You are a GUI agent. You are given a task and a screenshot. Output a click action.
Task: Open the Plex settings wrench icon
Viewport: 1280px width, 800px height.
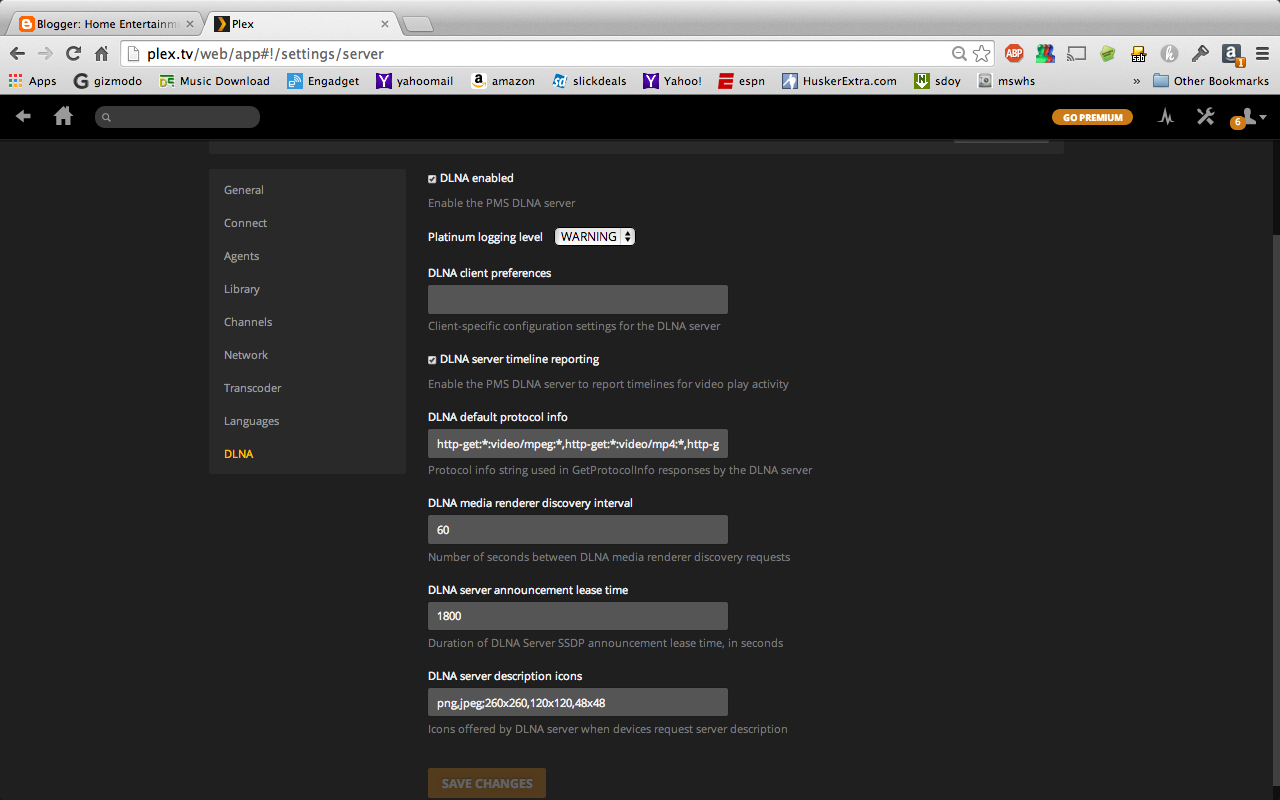(x=1205, y=116)
